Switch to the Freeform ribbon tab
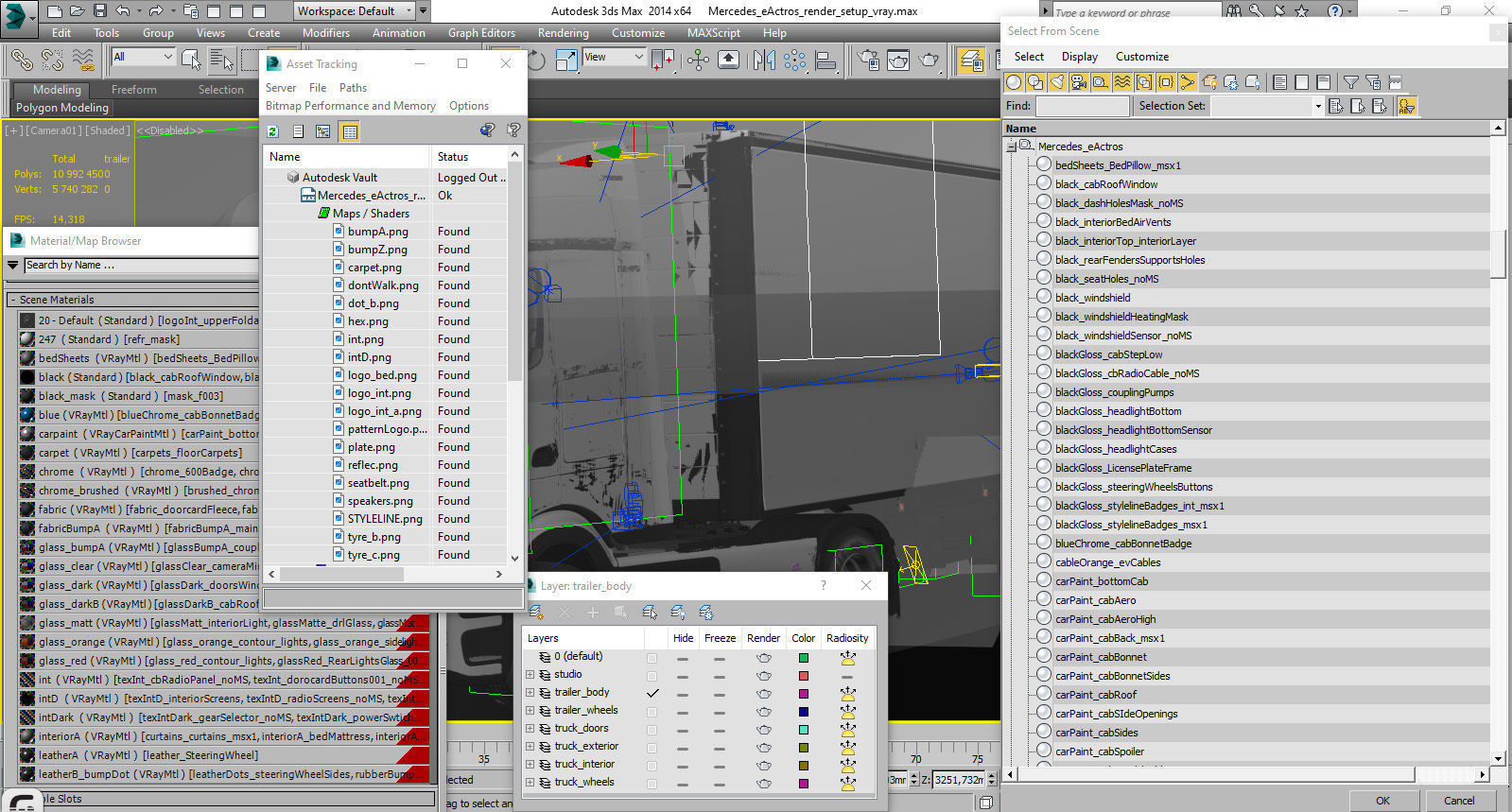1512x812 pixels. 134,90
